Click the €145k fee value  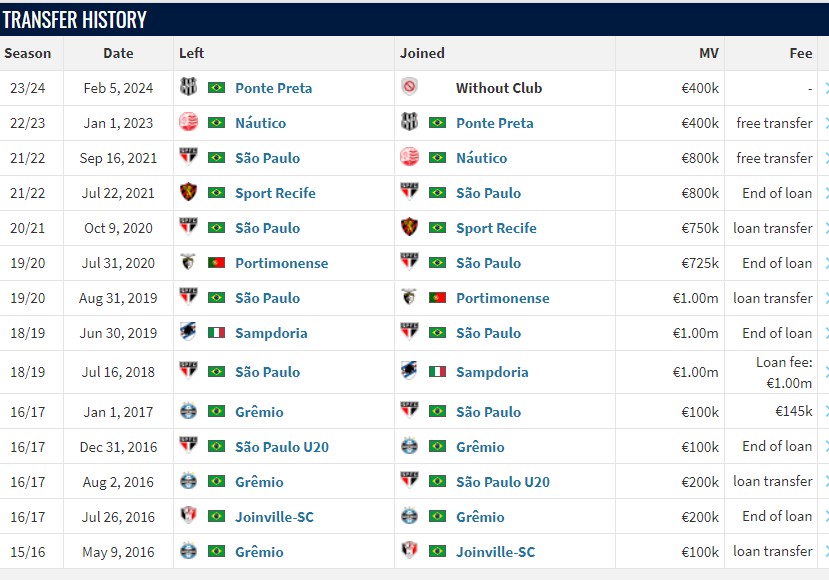click(x=793, y=411)
